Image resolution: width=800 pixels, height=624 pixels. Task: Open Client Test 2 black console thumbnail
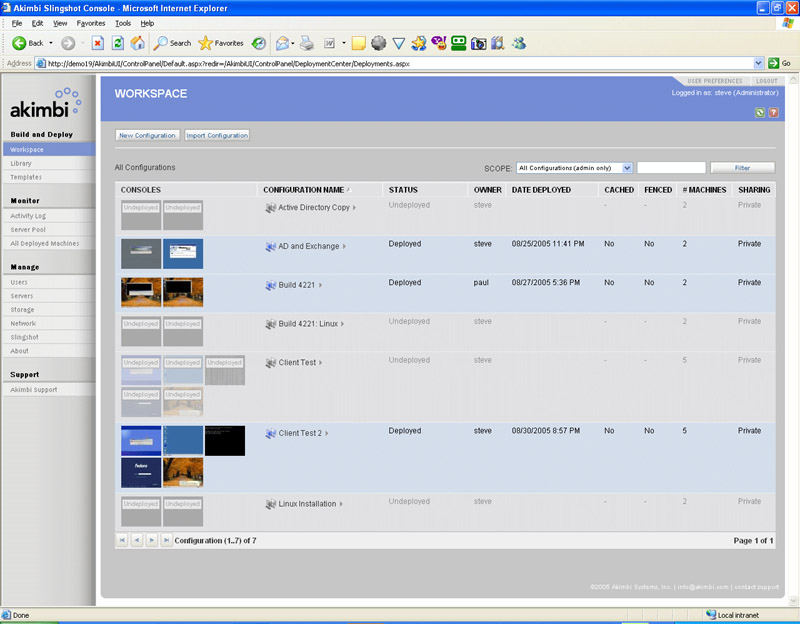pyautogui.click(x=225, y=441)
